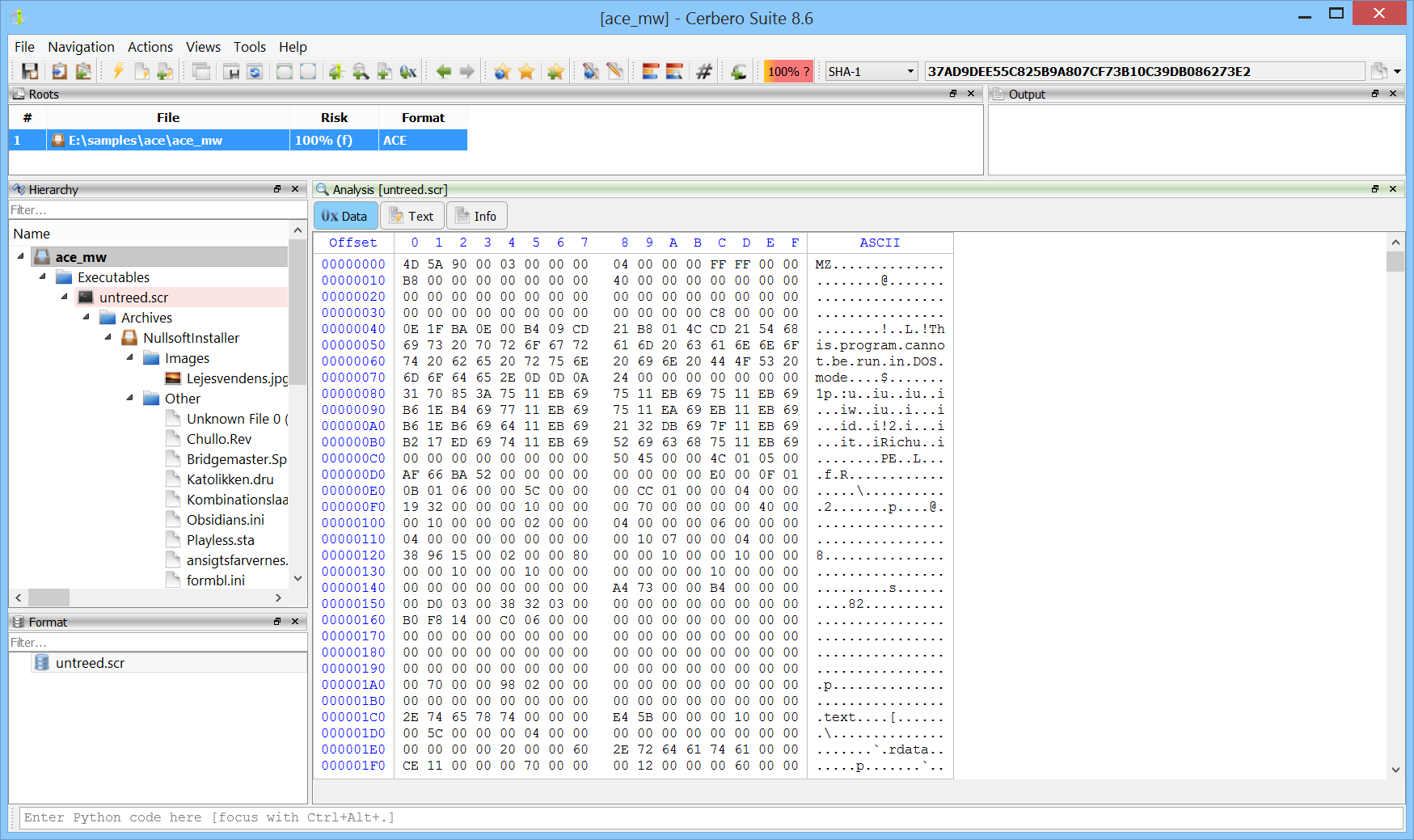Screen dimensions: 1414x840
Task: Click the Python code input field
Action: click(x=711, y=817)
